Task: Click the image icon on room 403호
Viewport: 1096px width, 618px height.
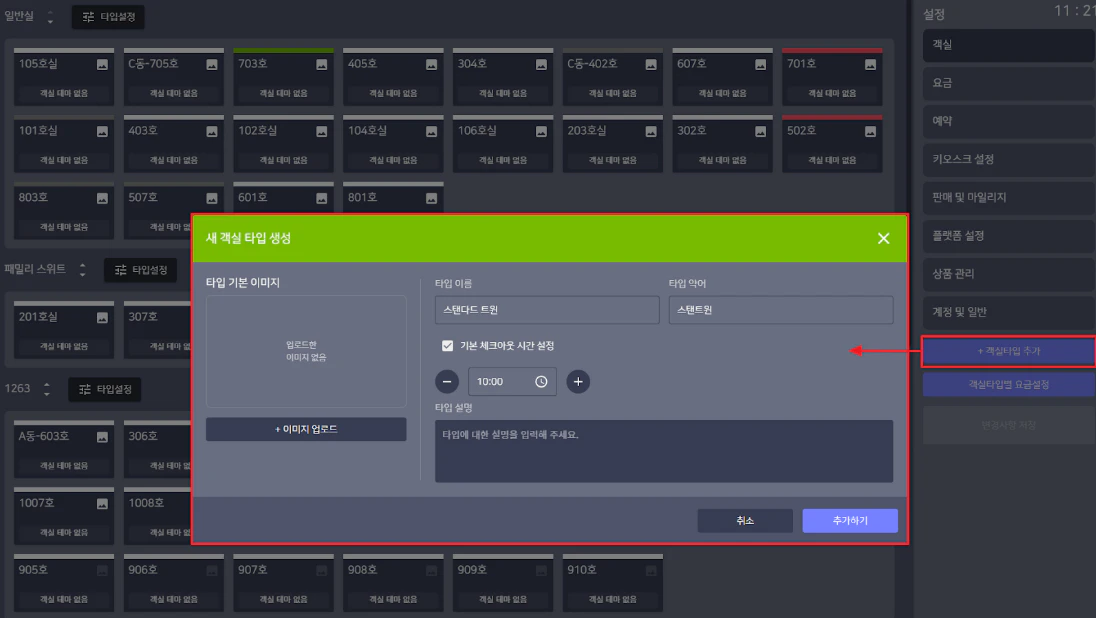Action: pos(212,131)
